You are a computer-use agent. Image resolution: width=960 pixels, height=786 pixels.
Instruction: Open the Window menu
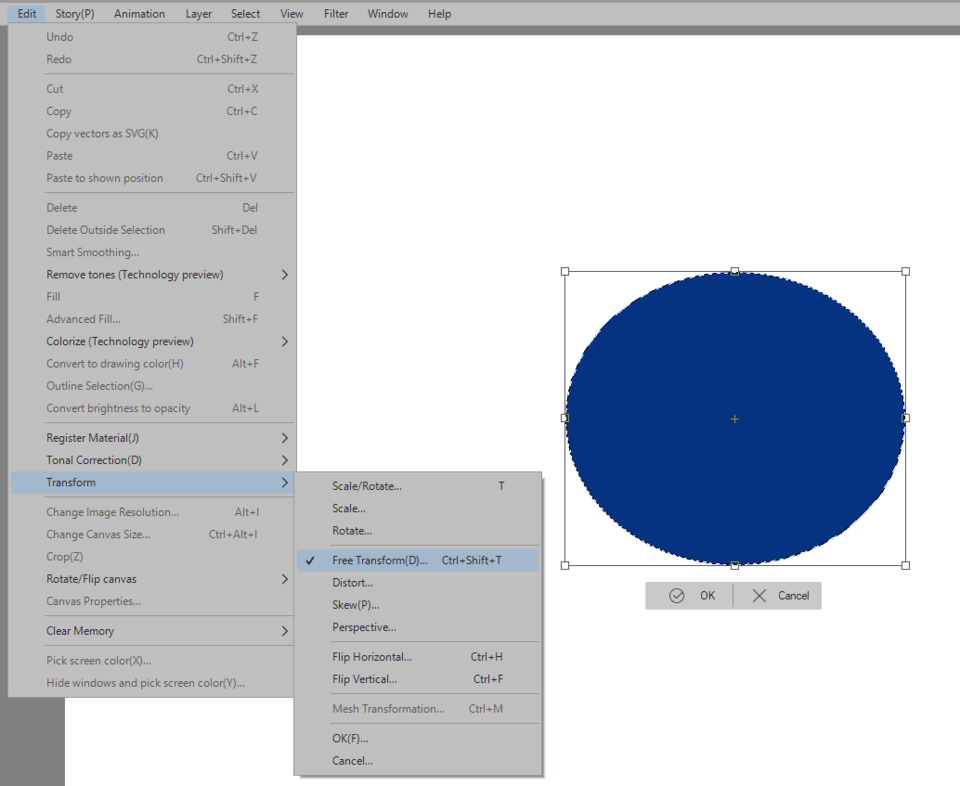click(x=388, y=13)
